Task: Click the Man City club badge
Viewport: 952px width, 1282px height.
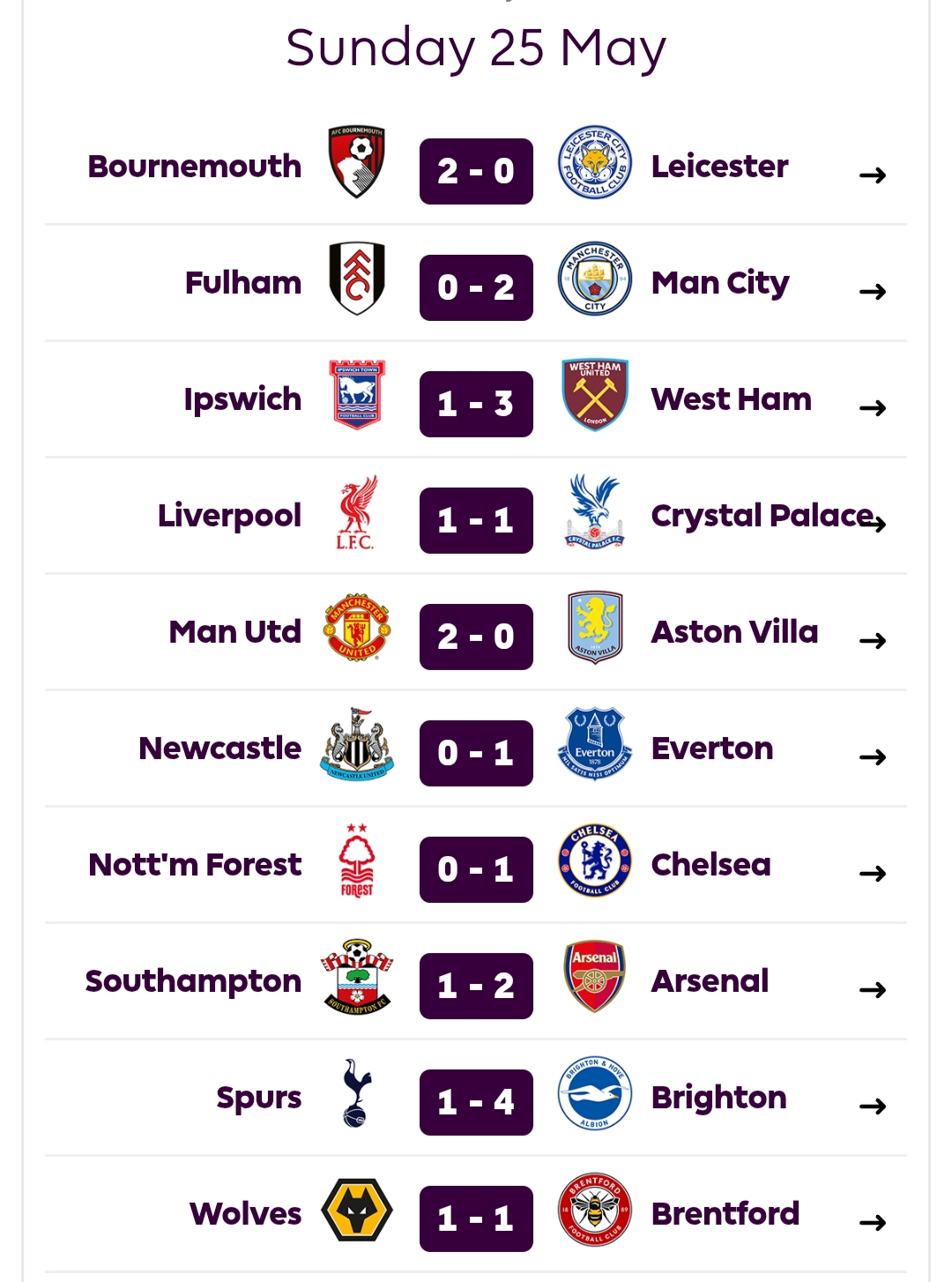Action: click(x=595, y=280)
